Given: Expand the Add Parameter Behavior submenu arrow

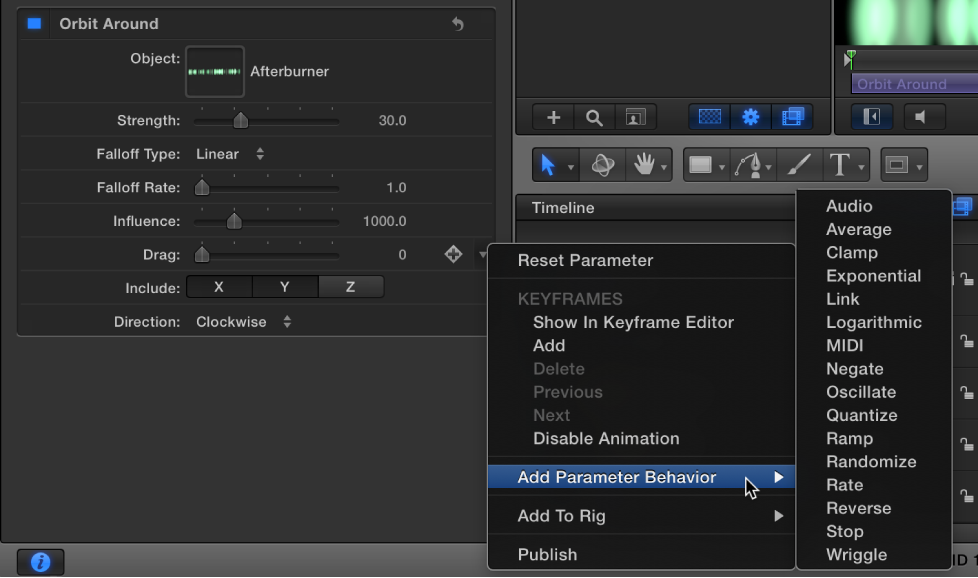Looking at the screenshot, I should tap(779, 477).
